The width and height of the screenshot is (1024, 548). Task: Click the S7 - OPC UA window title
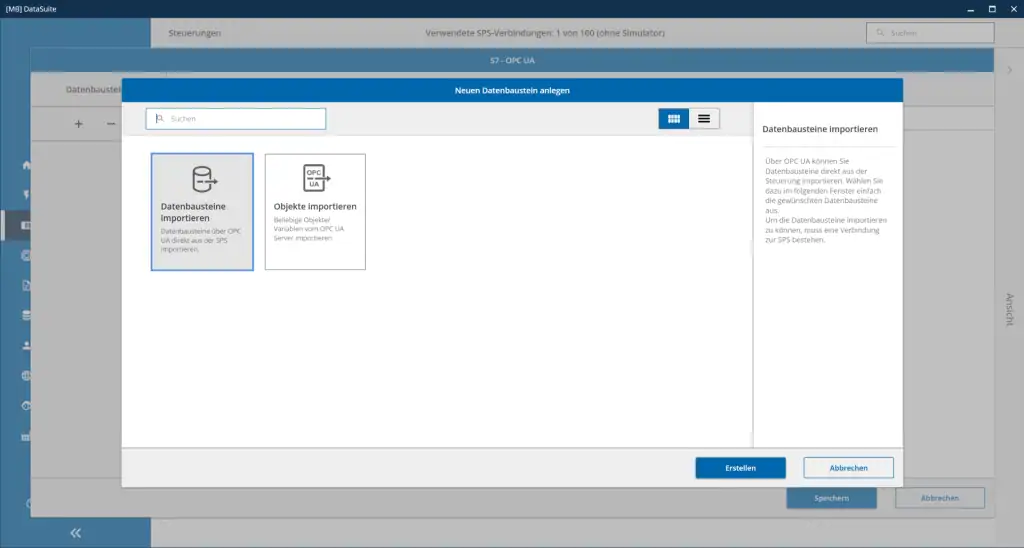512,60
